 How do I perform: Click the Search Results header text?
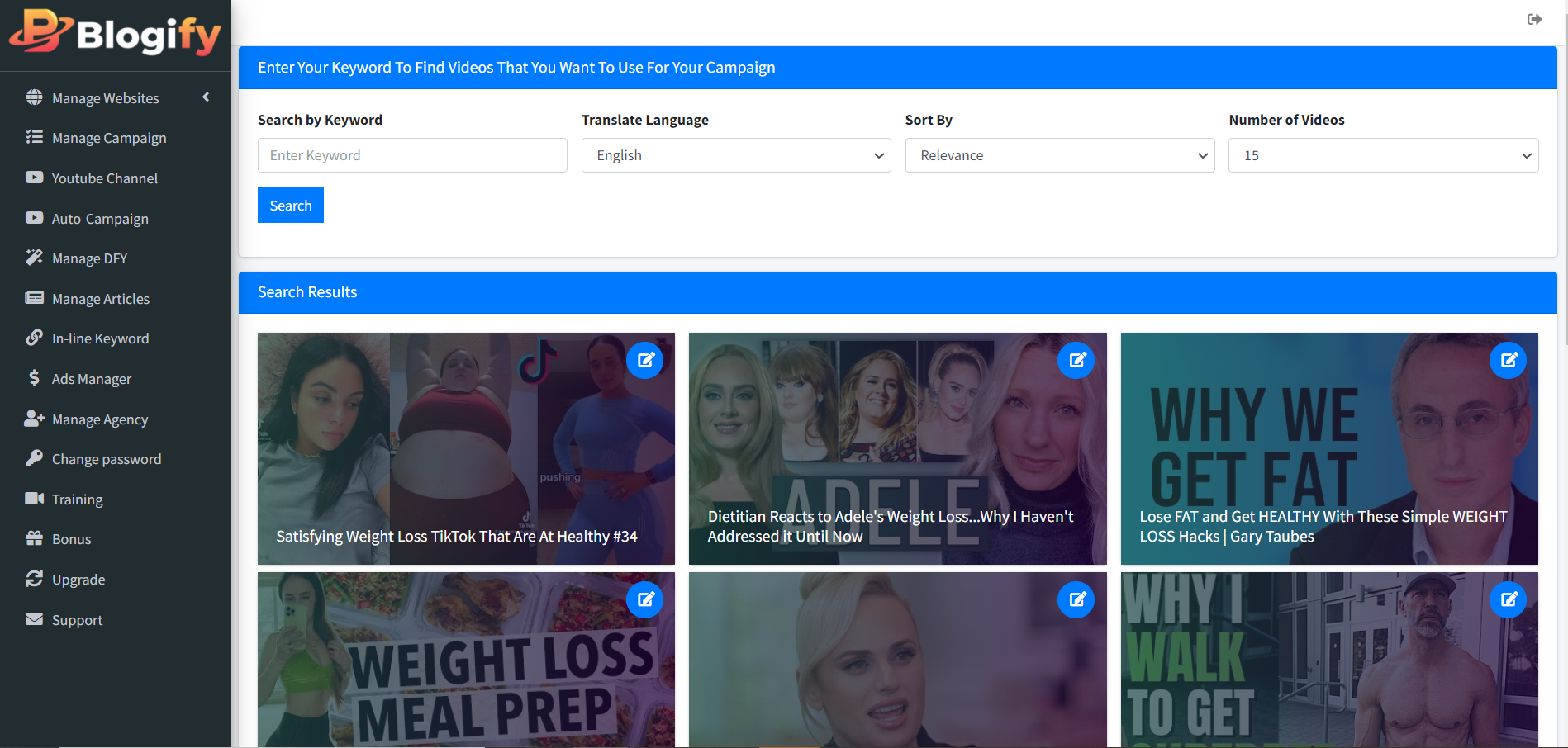[307, 292]
